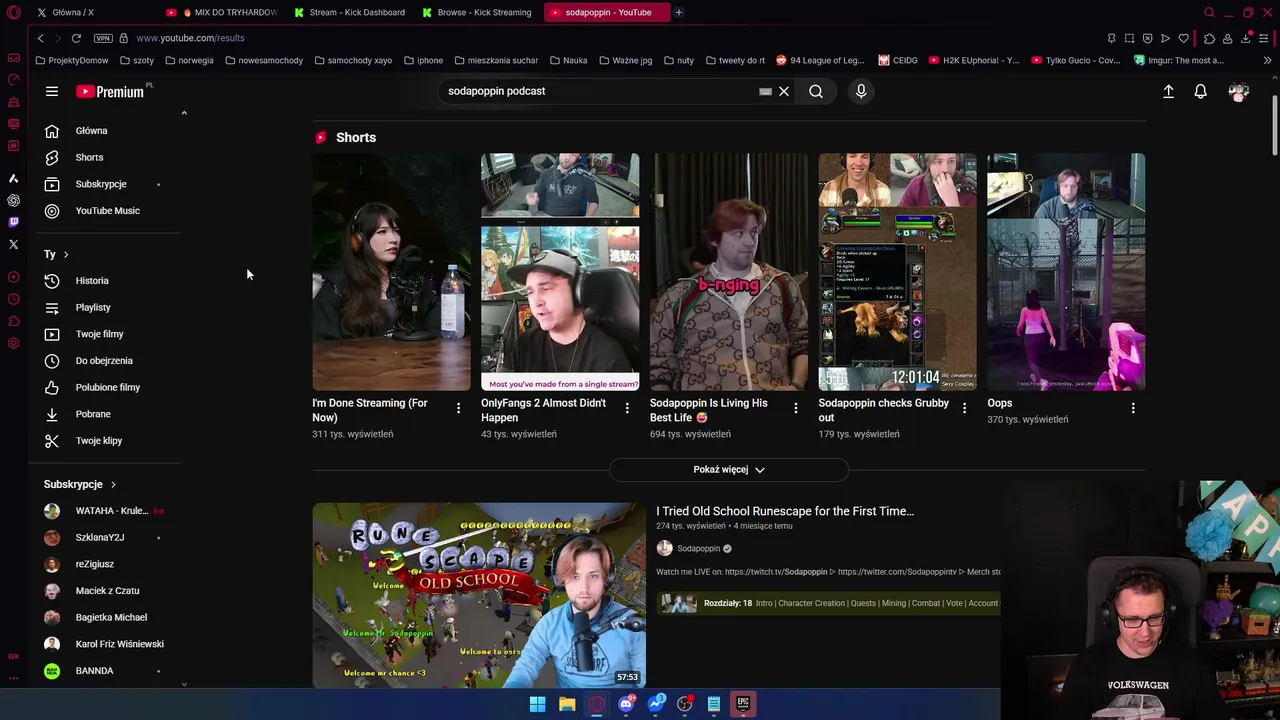Switch to MIX DO TRYHARDOW tab
1280x720 pixels.
pyautogui.click(x=222, y=12)
